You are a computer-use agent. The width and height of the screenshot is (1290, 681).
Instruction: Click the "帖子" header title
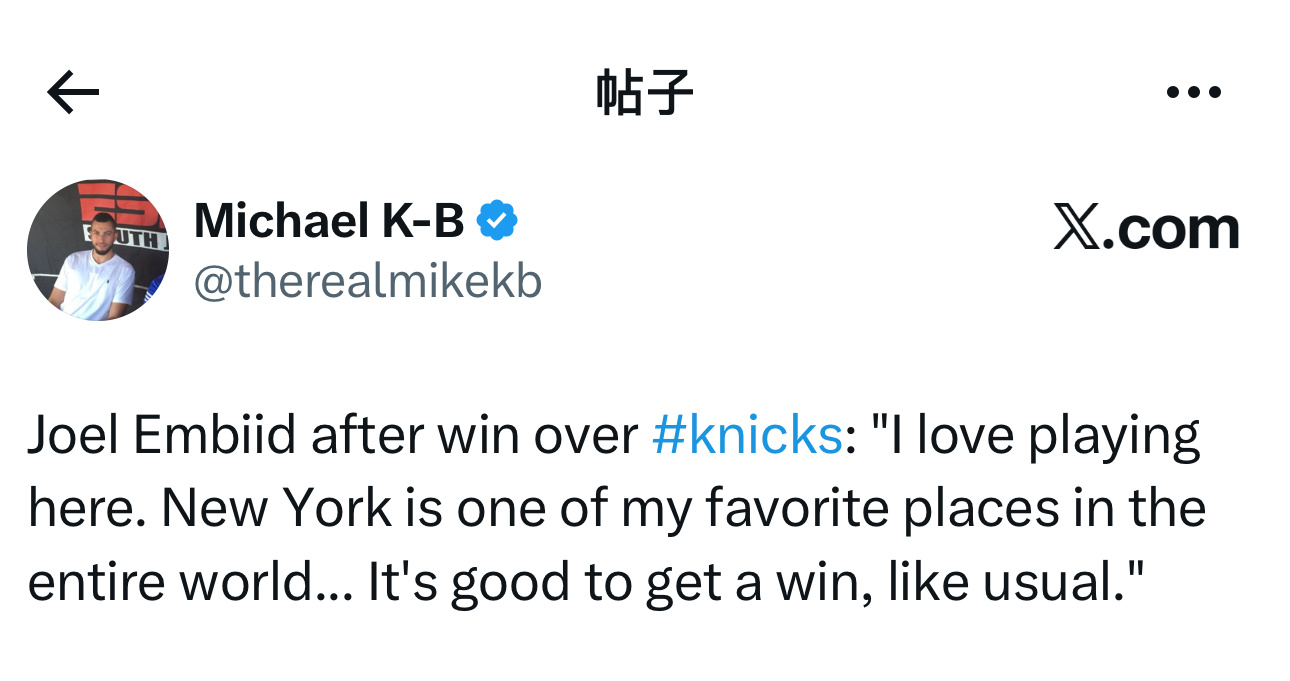click(644, 94)
